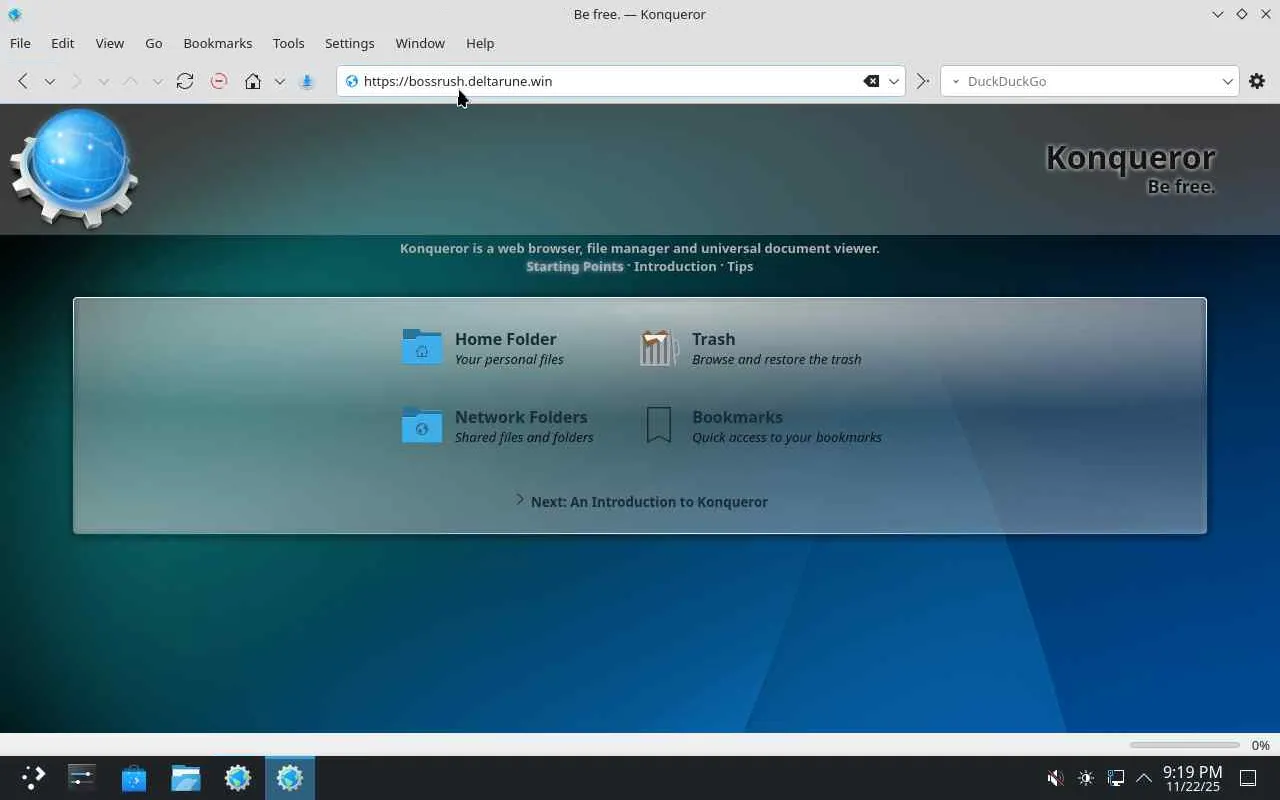Open the File menu
Screen dimensions: 1280x800
click(x=20, y=43)
